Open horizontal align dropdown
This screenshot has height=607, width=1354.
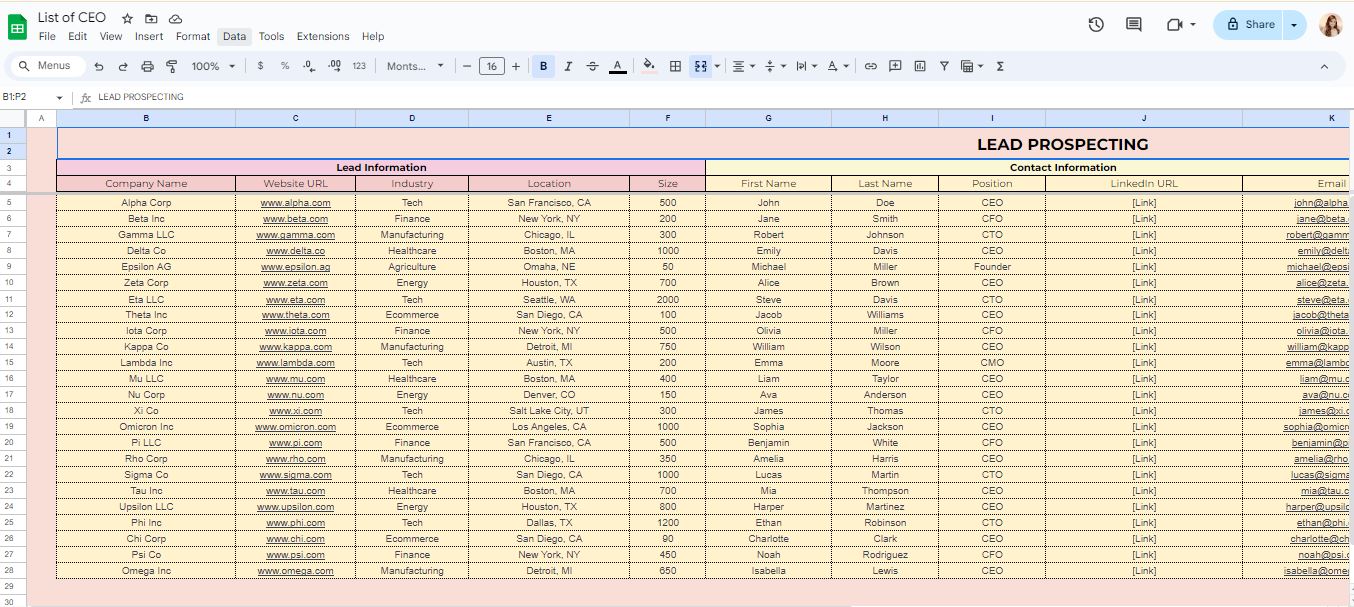coord(744,66)
